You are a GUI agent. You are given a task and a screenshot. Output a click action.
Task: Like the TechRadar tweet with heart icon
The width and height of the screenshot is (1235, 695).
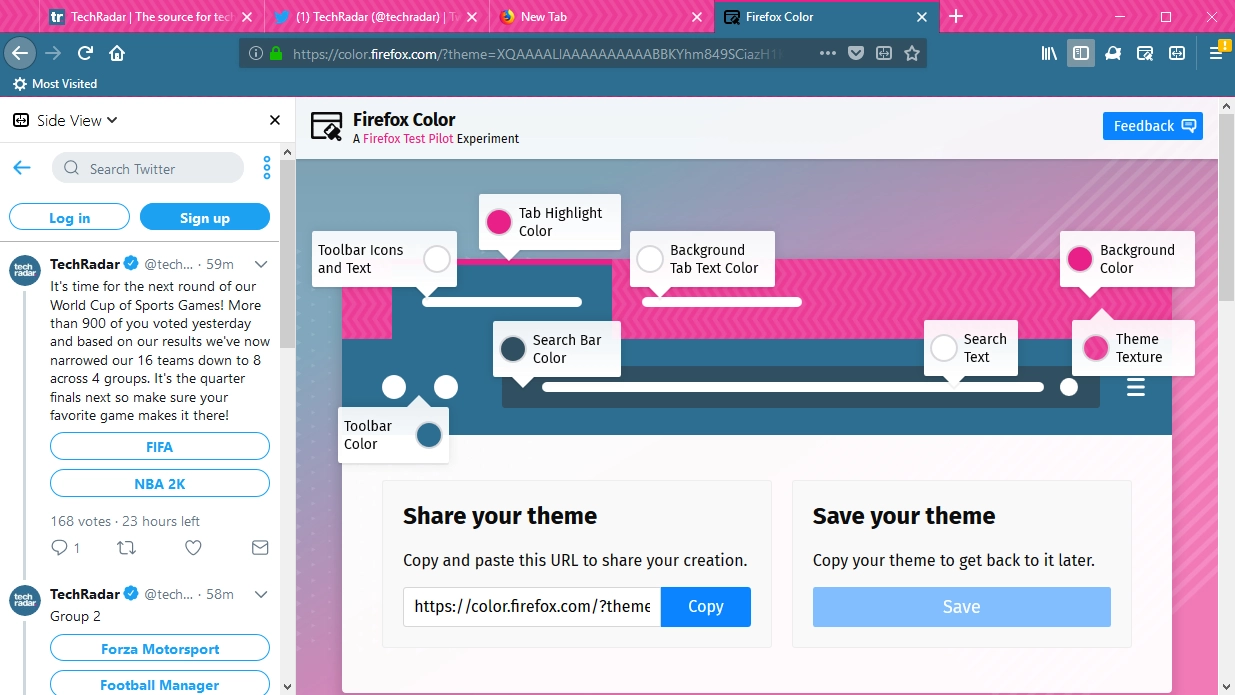[x=194, y=547]
